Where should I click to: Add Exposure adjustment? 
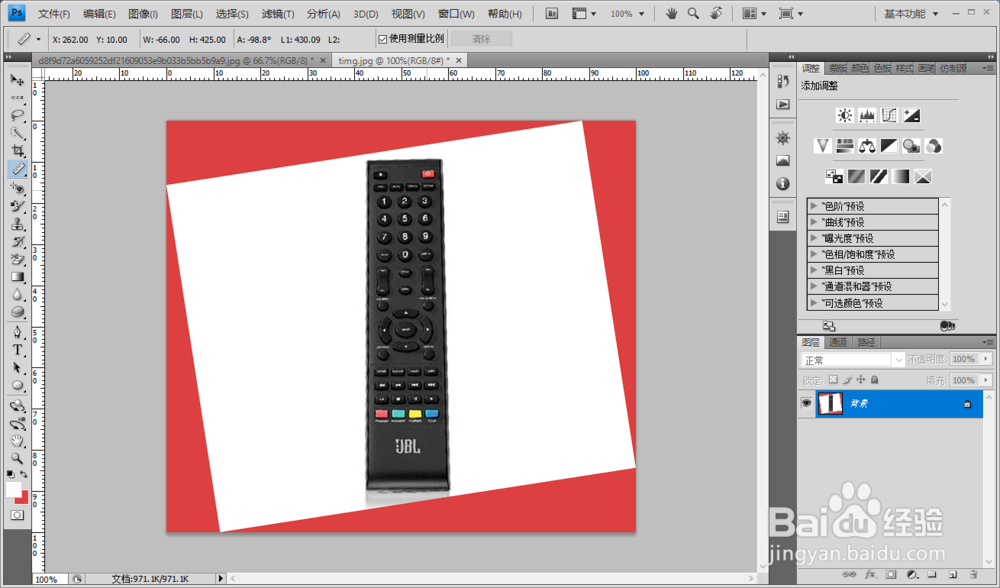(911, 115)
